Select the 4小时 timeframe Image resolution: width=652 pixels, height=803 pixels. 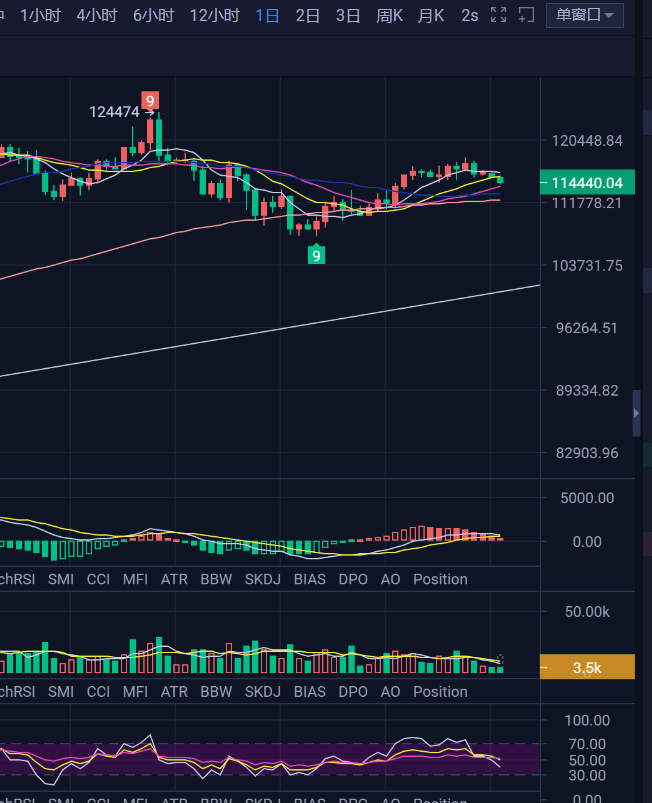click(96, 15)
